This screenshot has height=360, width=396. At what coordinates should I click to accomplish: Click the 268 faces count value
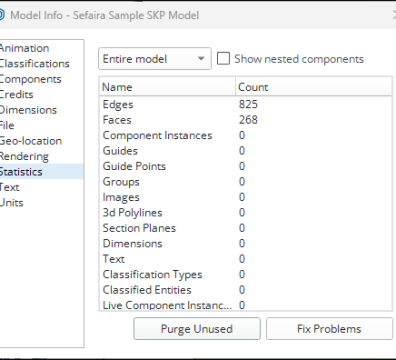pos(248,120)
